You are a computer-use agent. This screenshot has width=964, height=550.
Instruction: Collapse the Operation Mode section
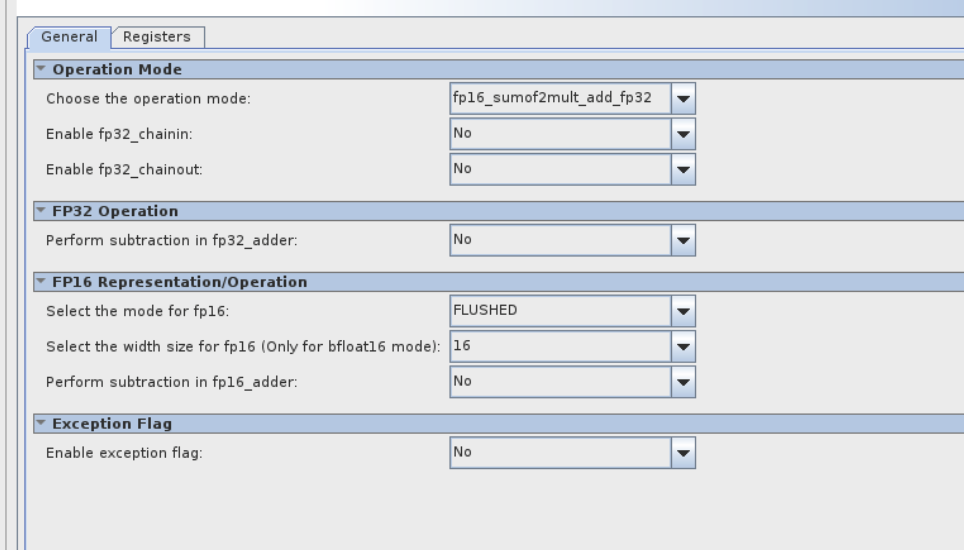tap(41, 69)
